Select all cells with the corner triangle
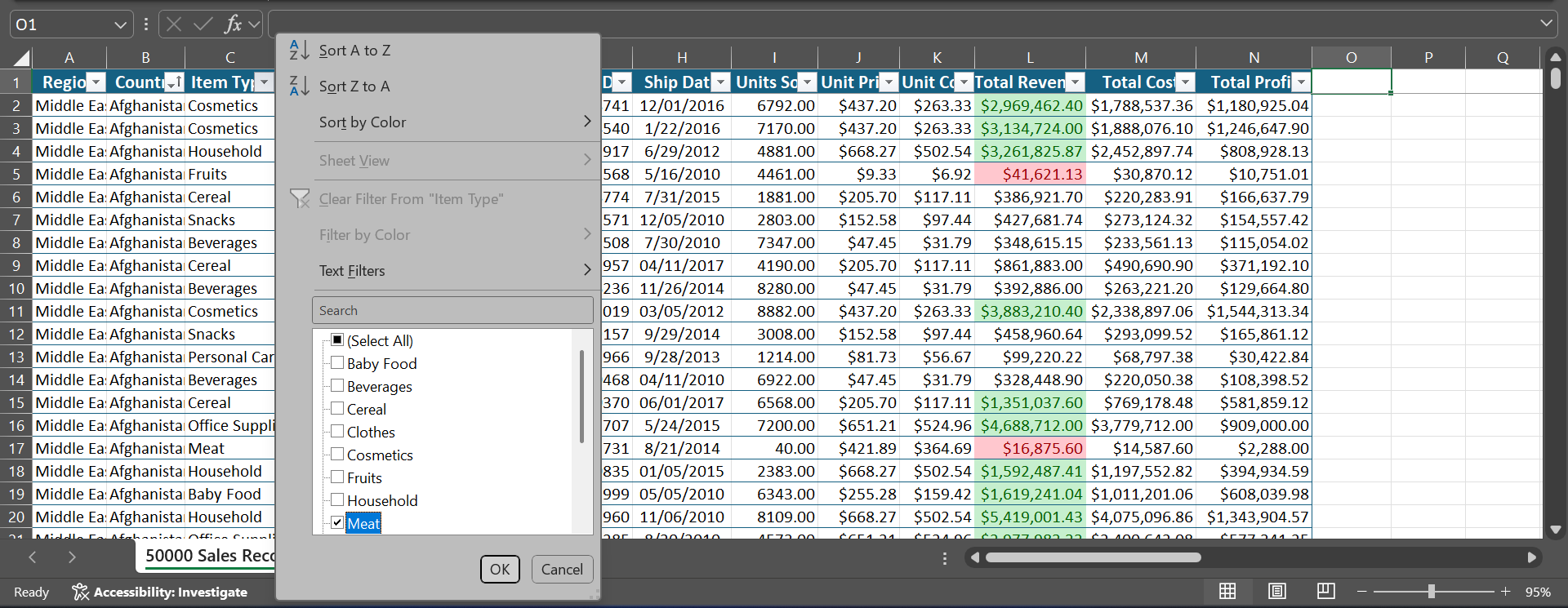 coord(20,58)
